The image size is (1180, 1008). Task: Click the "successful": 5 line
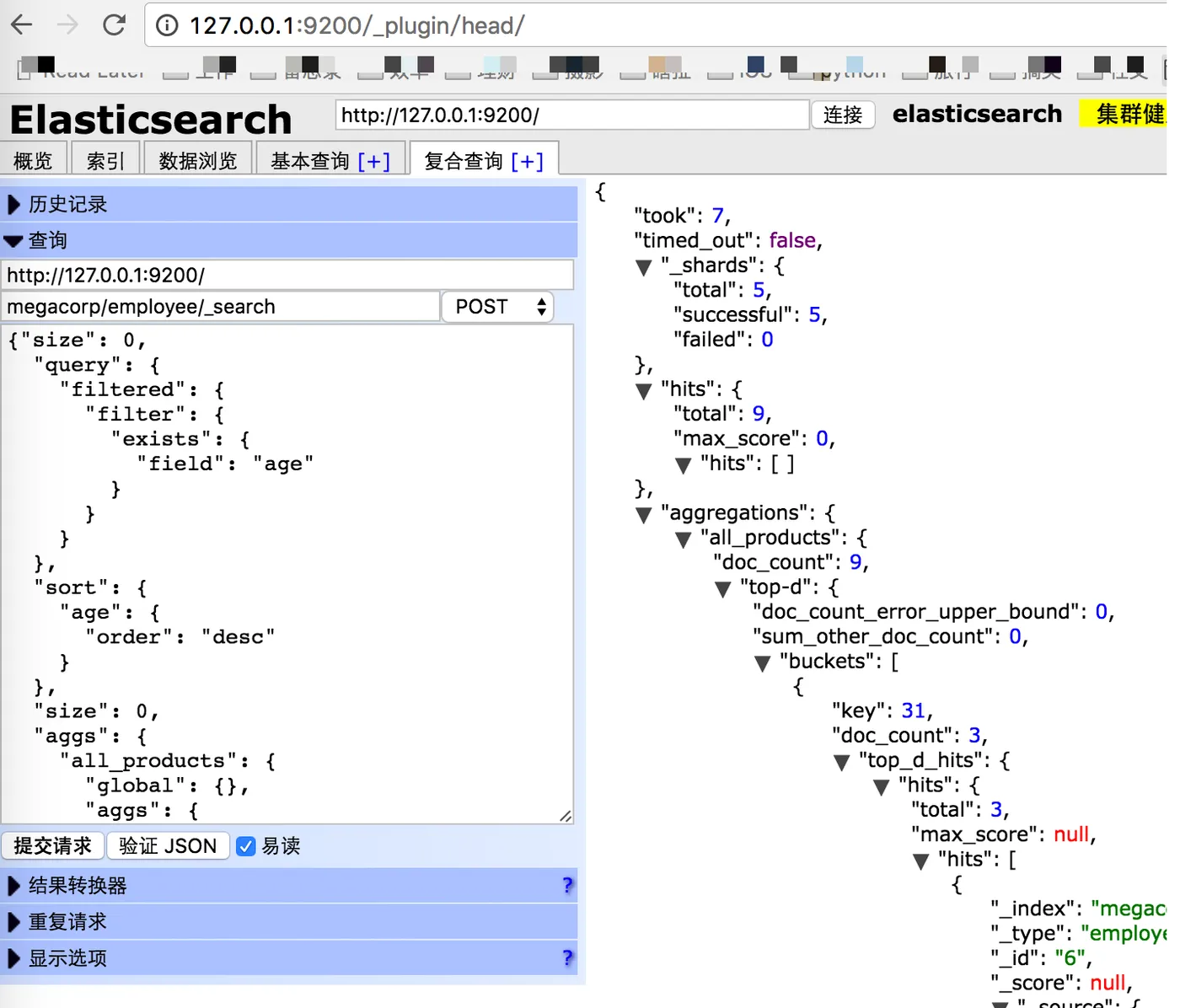[x=750, y=314]
